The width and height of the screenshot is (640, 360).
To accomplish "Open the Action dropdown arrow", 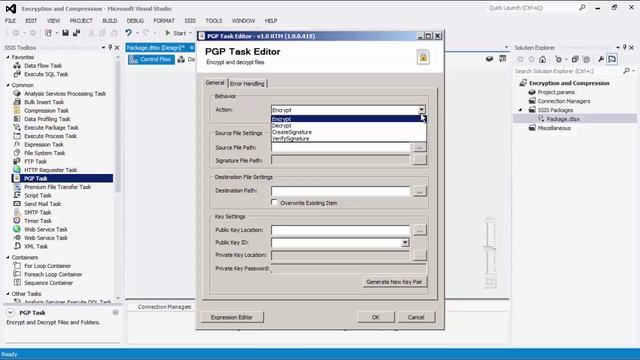I will pos(422,110).
